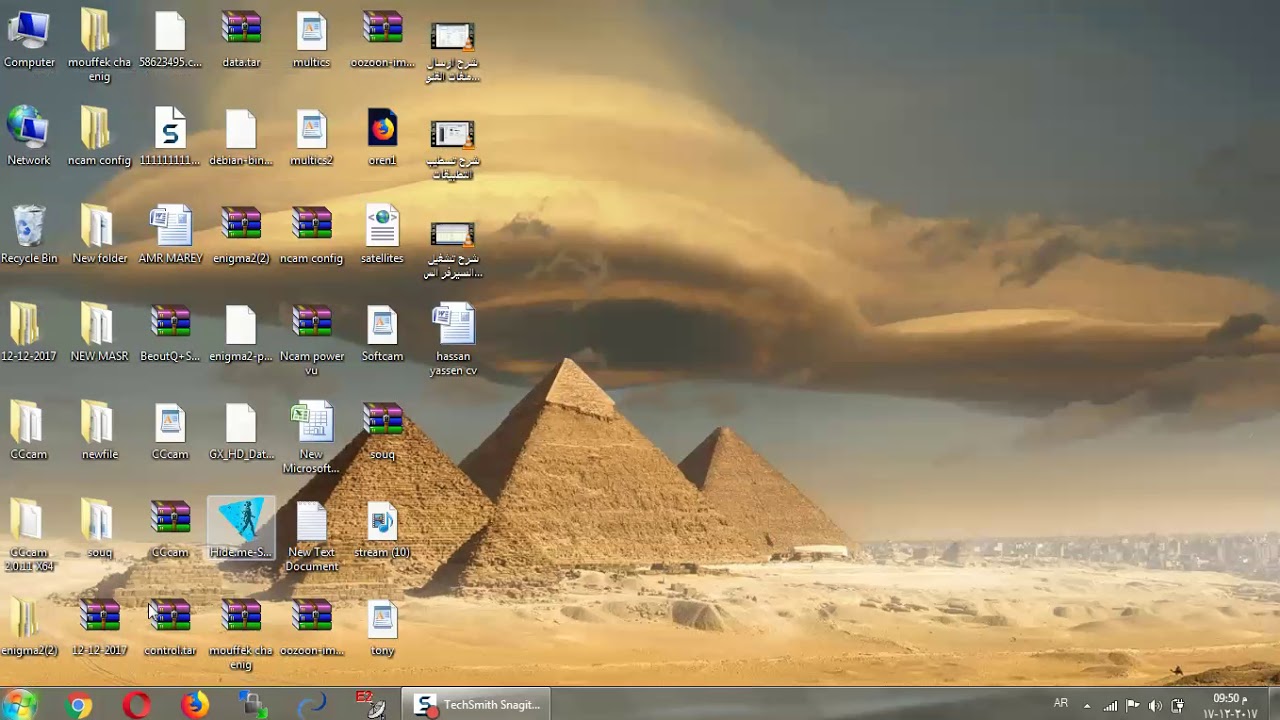Screen dimensions: 1280x720
Task: Open the Action Center flag icon
Action: pyautogui.click(x=1133, y=706)
